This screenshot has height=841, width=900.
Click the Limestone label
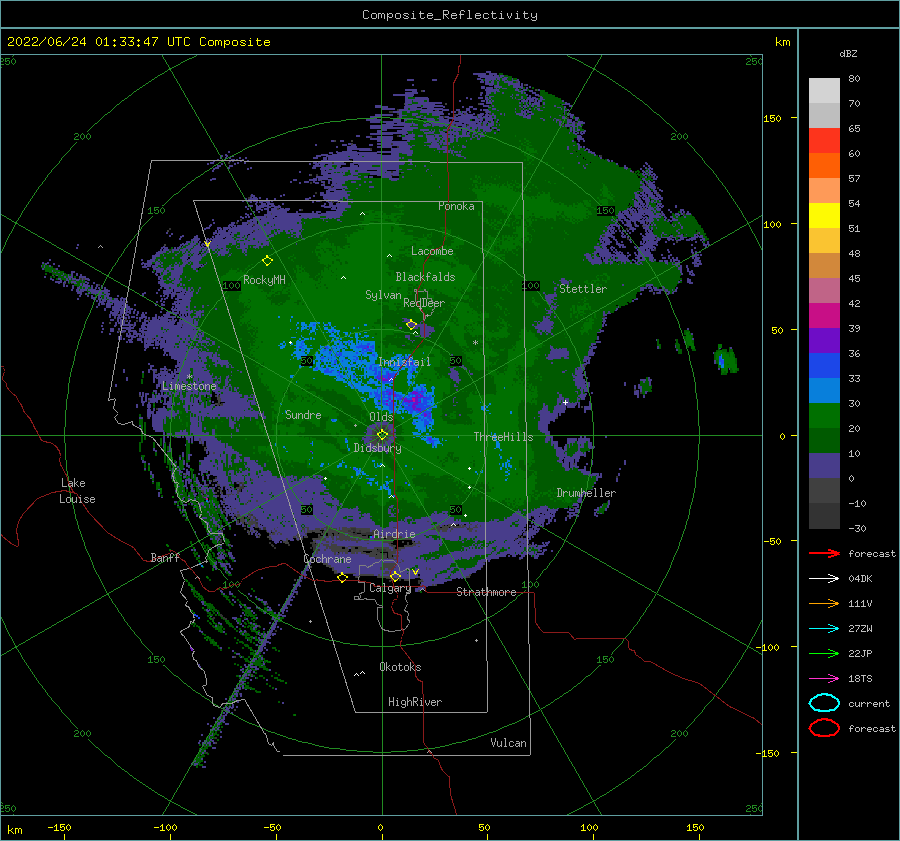click(x=189, y=386)
